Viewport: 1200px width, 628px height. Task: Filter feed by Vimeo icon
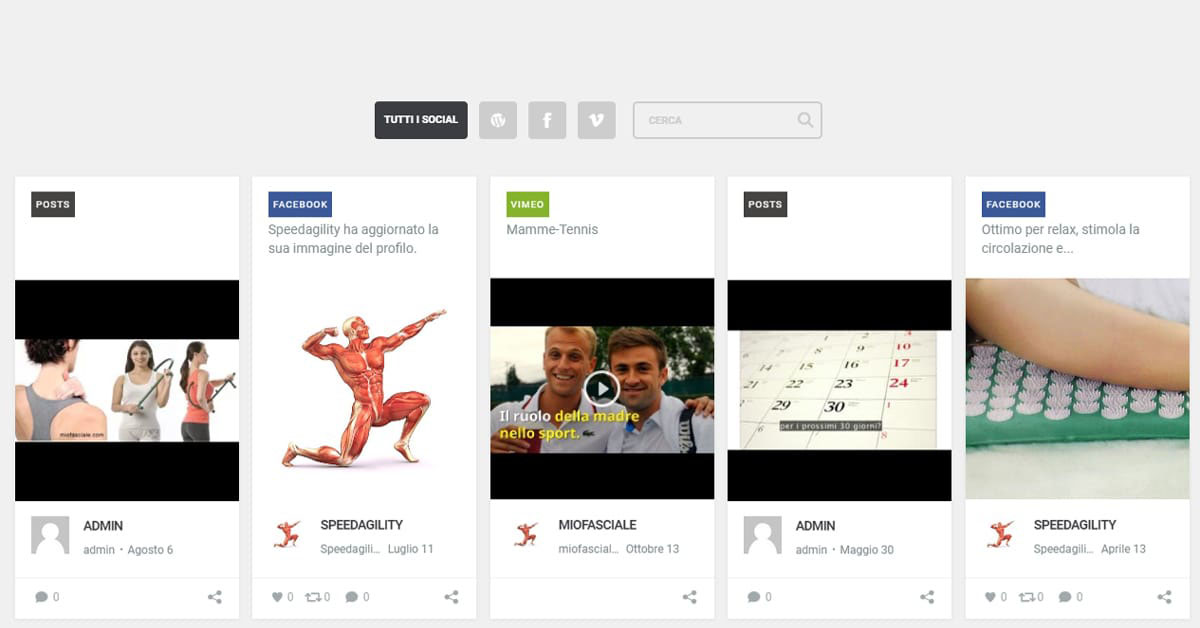(597, 120)
